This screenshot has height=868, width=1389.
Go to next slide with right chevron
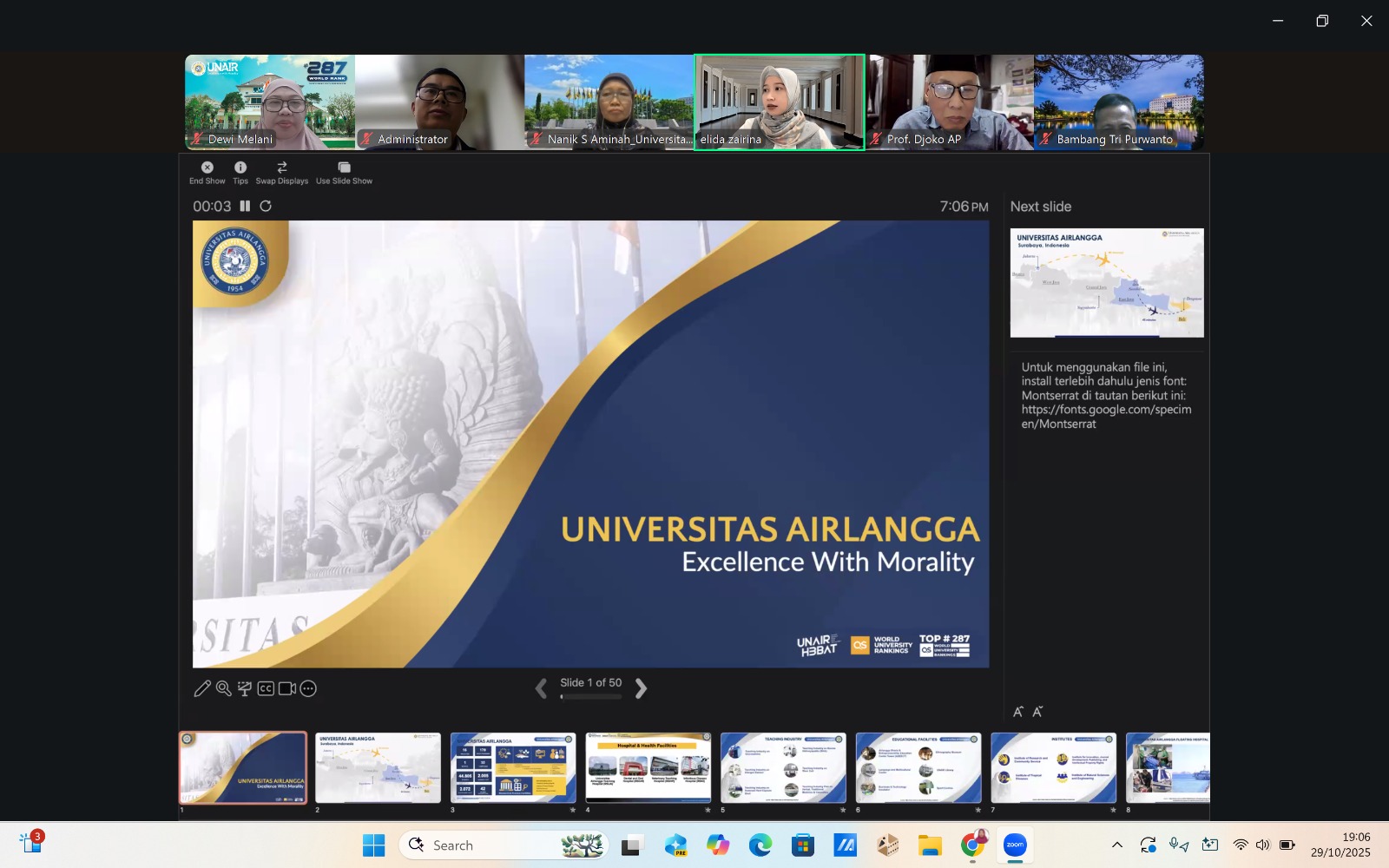click(x=641, y=688)
